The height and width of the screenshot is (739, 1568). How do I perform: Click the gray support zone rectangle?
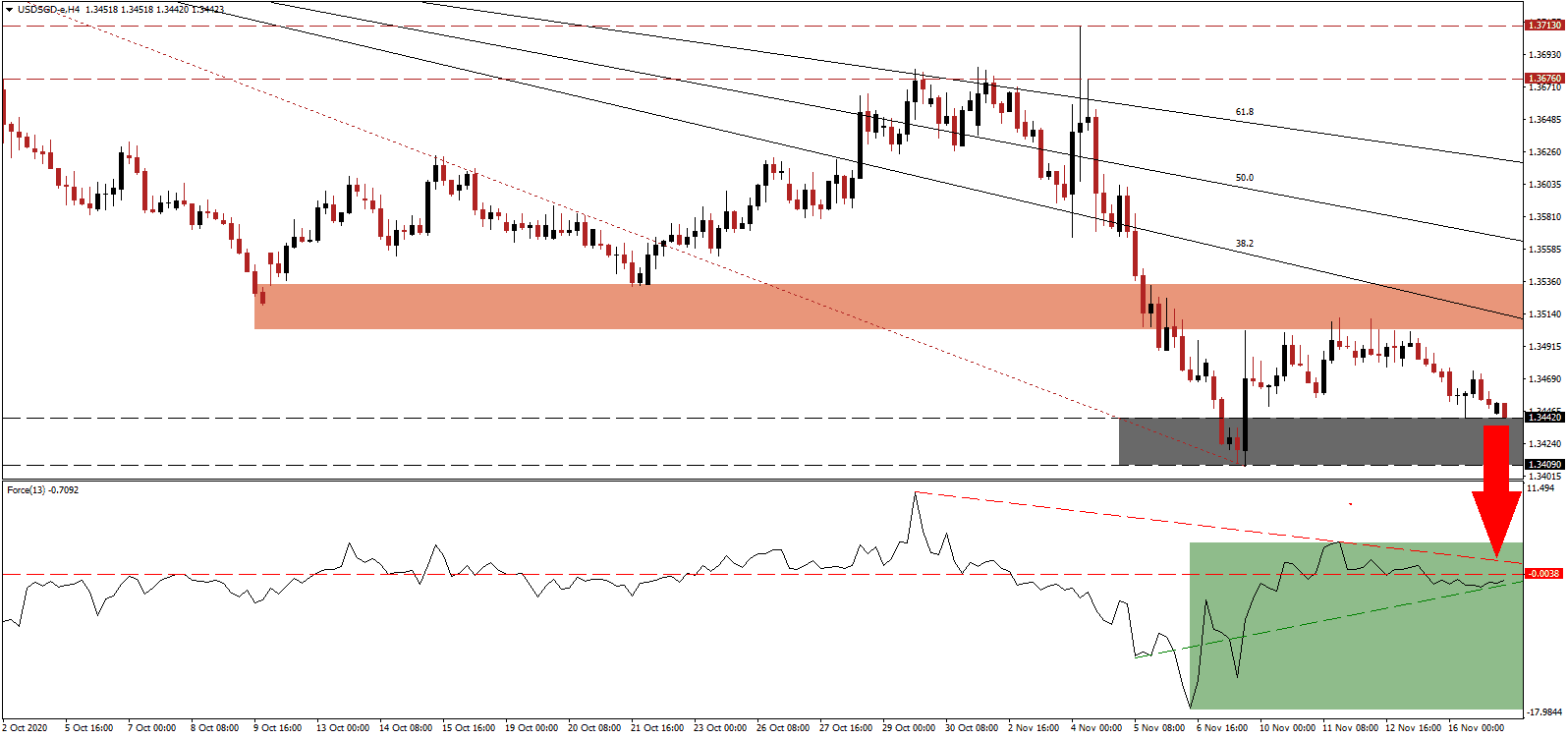coord(1316,441)
